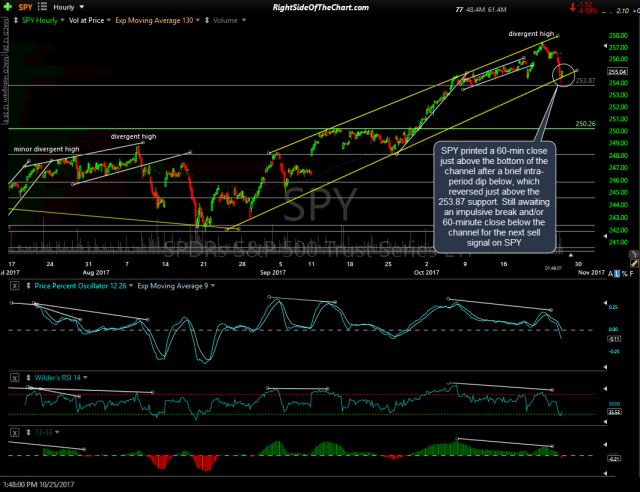640x492 pixels.
Task: Open the Wilder's RSI 14 dropdown
Action: [85, 378]
